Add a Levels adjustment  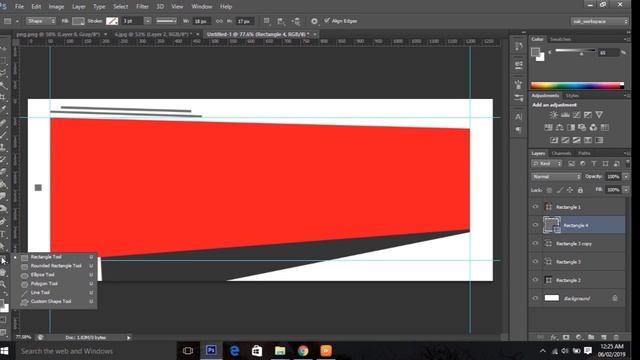point(565,115)
